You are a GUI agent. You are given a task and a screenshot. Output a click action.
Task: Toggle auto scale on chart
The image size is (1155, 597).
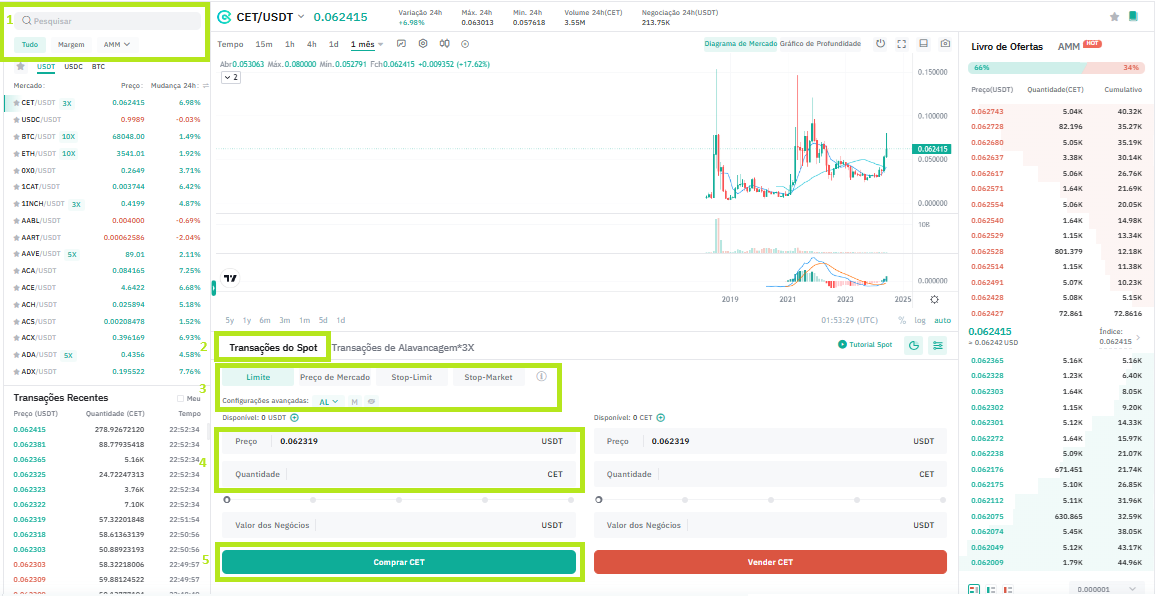pos(942,321)
